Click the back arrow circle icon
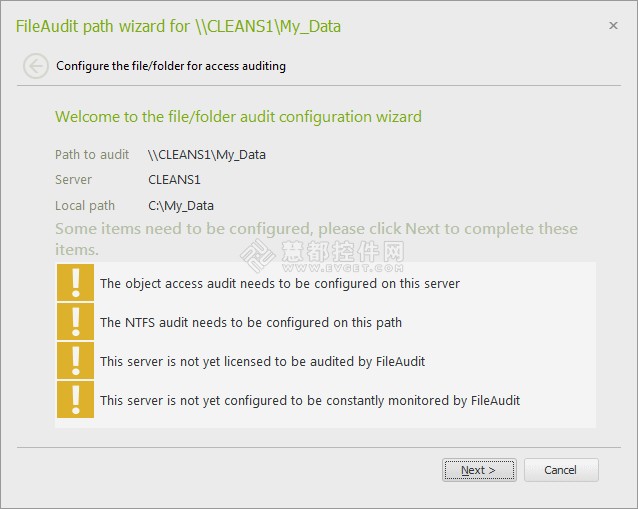The height and width of the screenshot is (509, 638). coord(36,66)
